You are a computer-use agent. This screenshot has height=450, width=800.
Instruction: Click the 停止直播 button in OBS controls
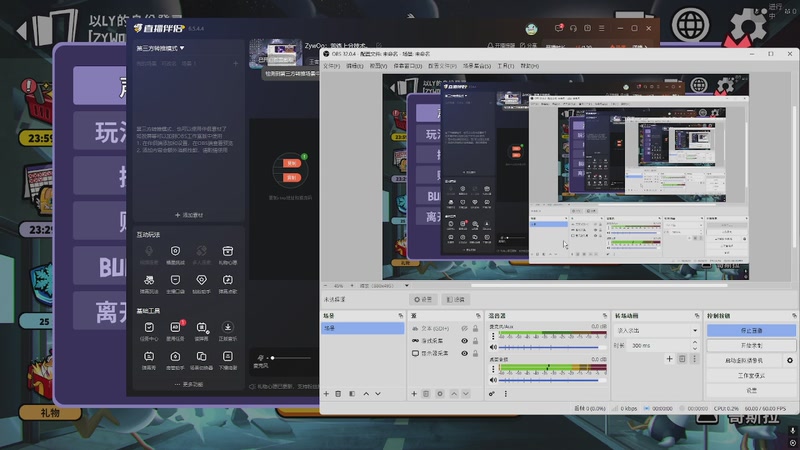point(751,331)
